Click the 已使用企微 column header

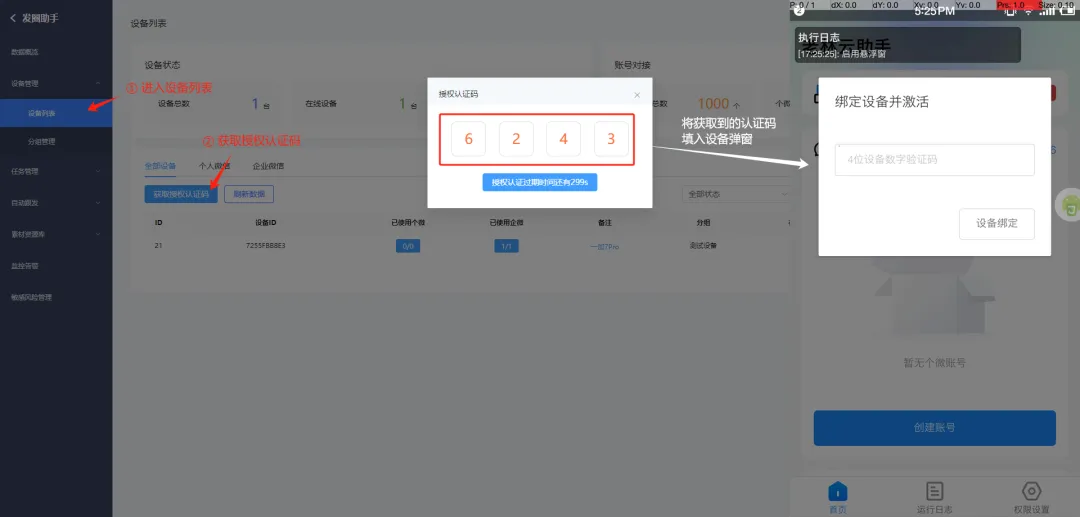[x=506, y=222]
